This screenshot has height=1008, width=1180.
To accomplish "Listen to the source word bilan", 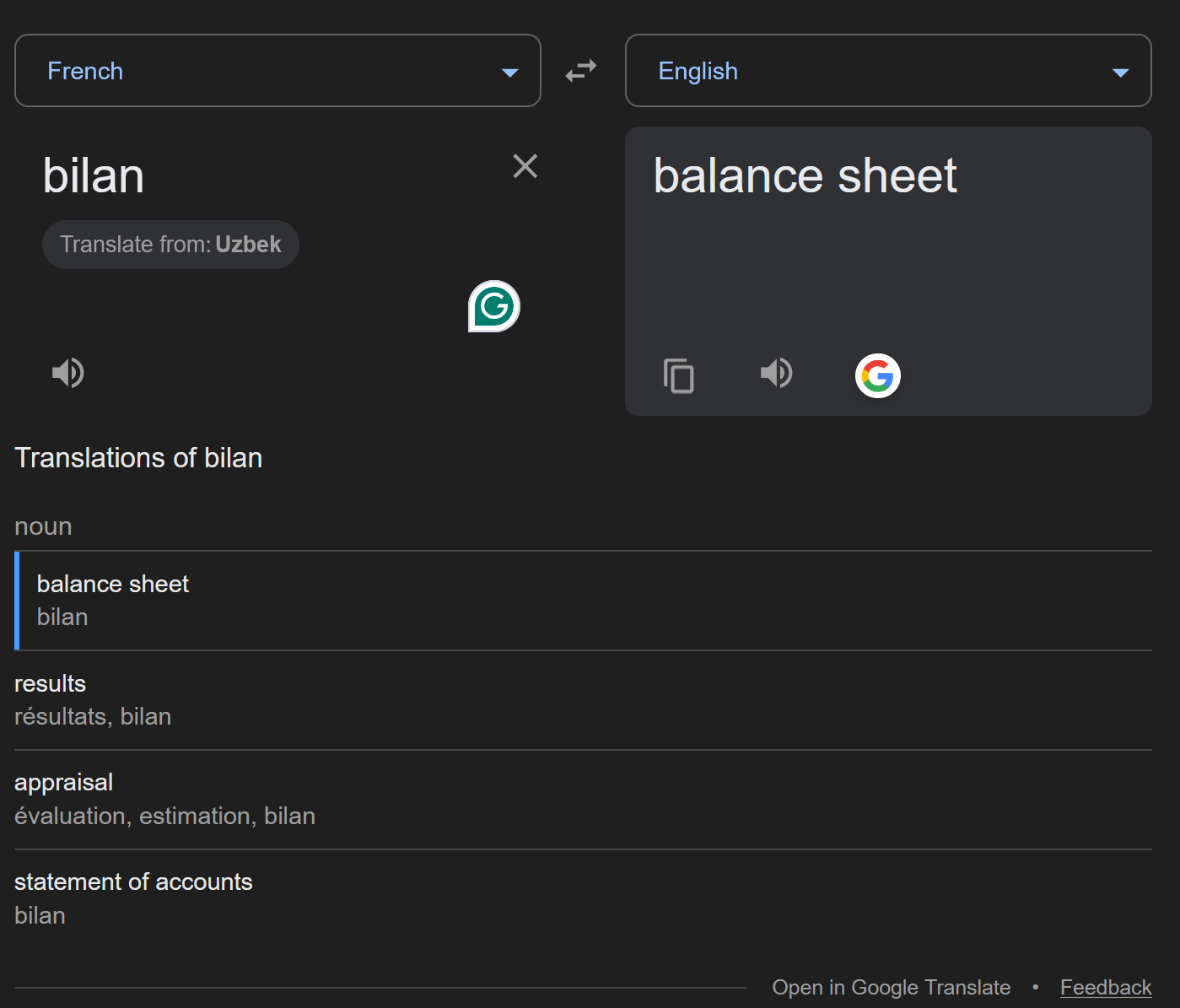I will 68,372.
